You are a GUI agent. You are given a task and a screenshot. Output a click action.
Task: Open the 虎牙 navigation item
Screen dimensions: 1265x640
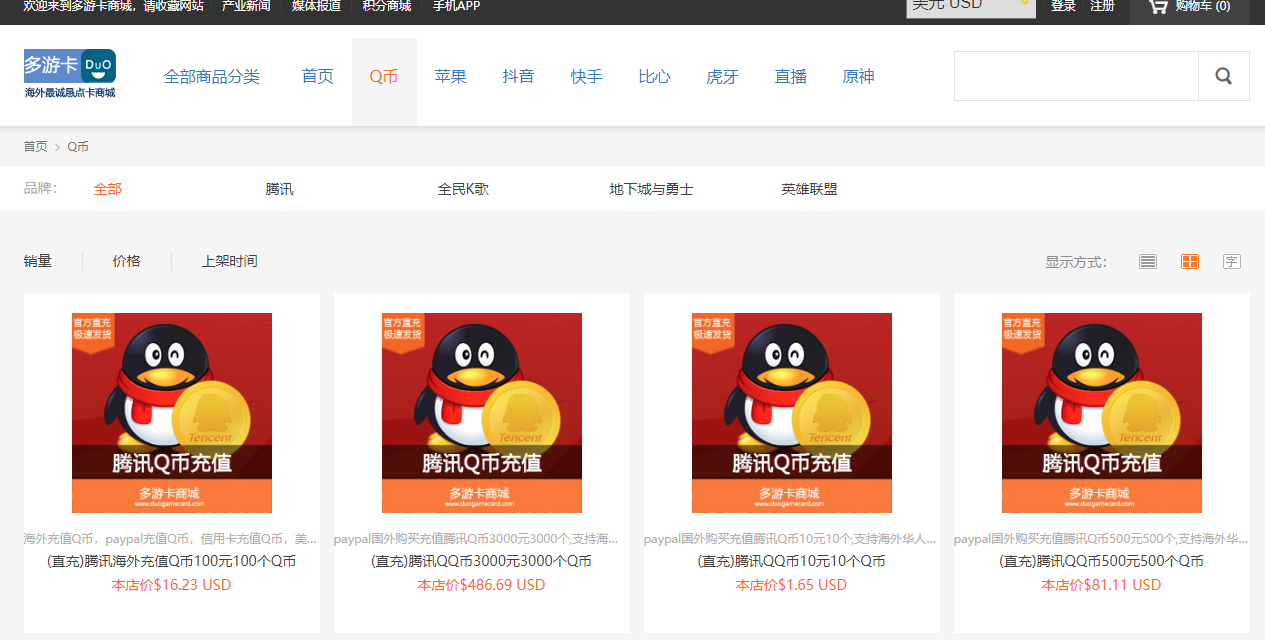click(x=723, y=76)
